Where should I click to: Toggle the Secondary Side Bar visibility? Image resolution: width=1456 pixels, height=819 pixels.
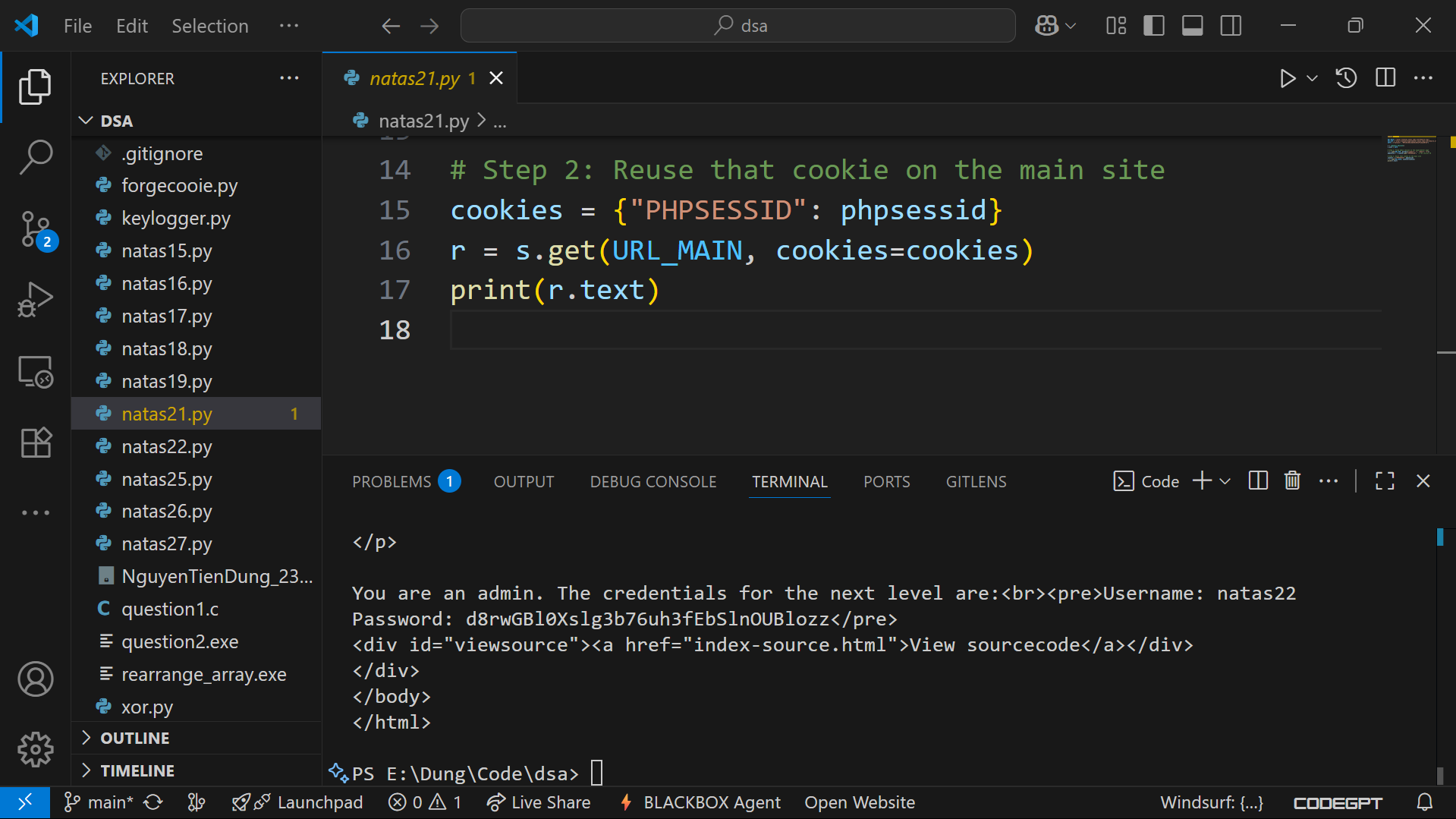click(1231, 26)
